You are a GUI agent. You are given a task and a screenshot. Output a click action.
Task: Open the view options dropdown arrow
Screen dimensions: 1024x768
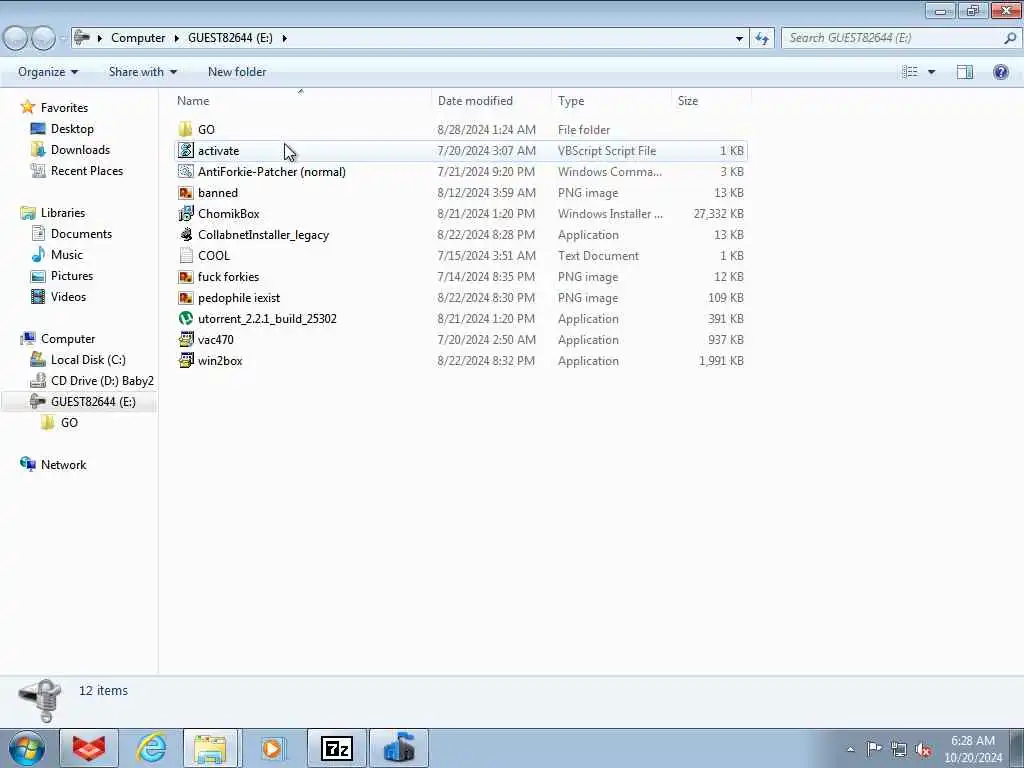(x=931, y=72)
